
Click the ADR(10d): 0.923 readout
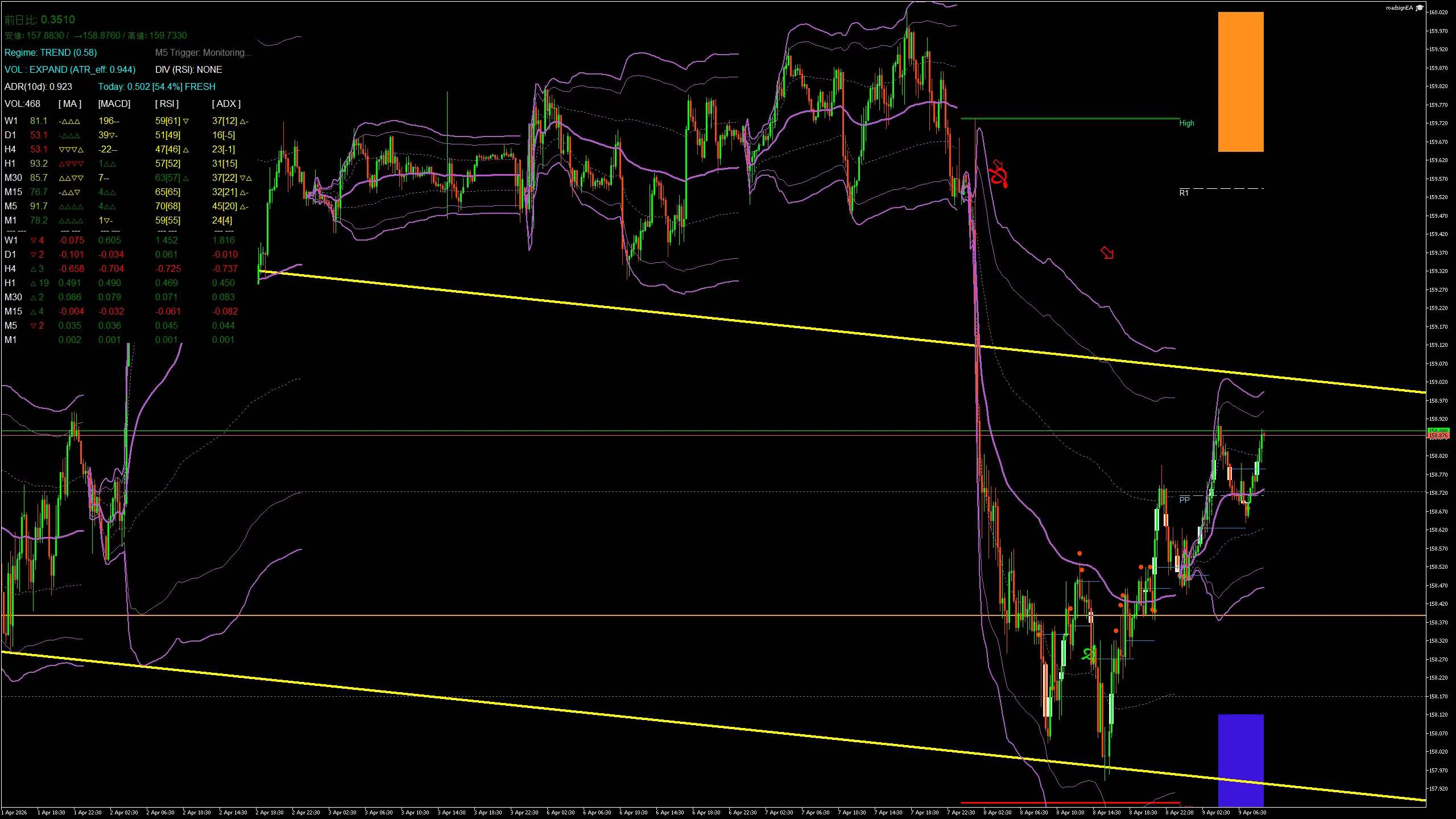pyautogui.click(x=38, y=86)
